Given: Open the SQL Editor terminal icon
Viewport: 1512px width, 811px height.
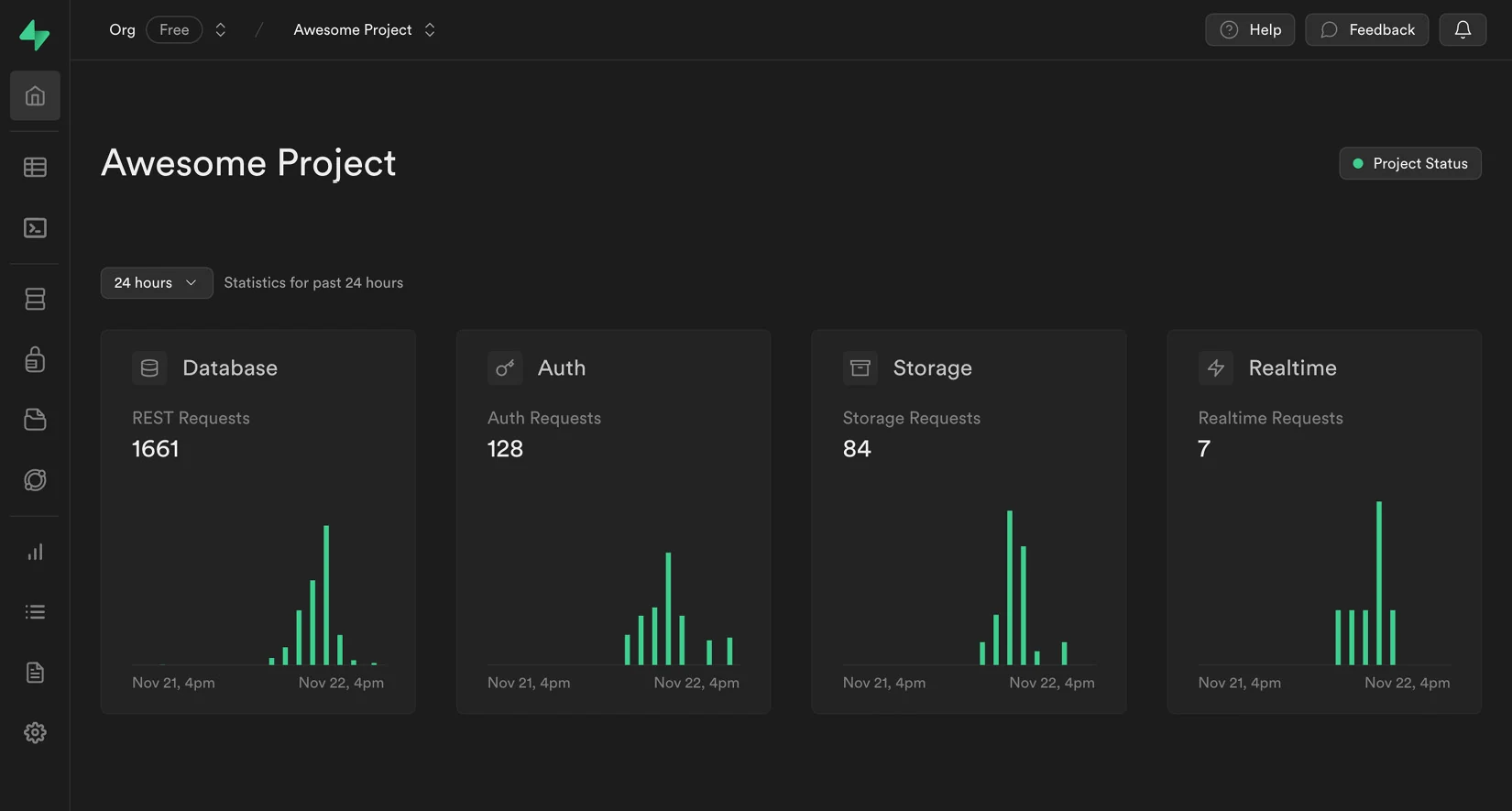Looking at the screenshot, I should (35, 227).
